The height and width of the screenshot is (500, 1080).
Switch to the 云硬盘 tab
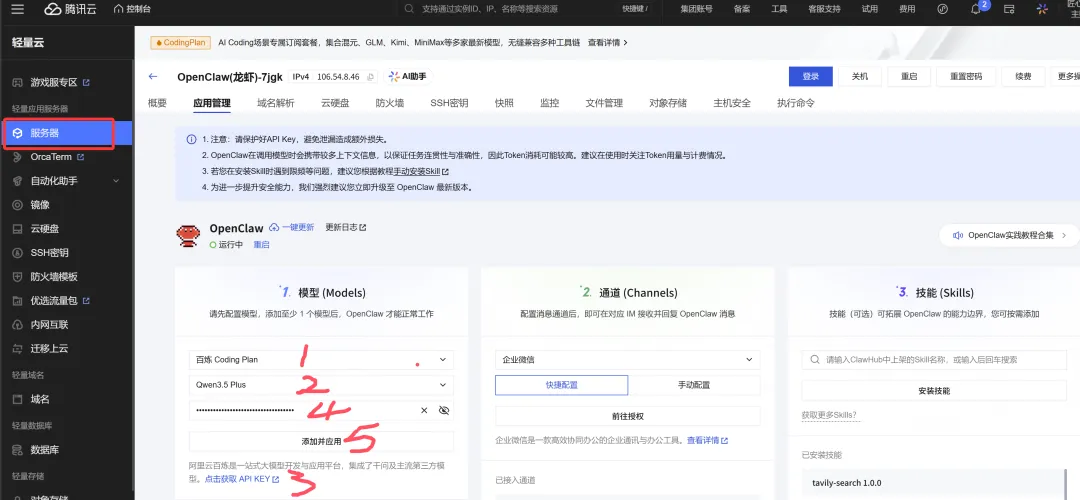pyautogui.click(x=335, y=103)
